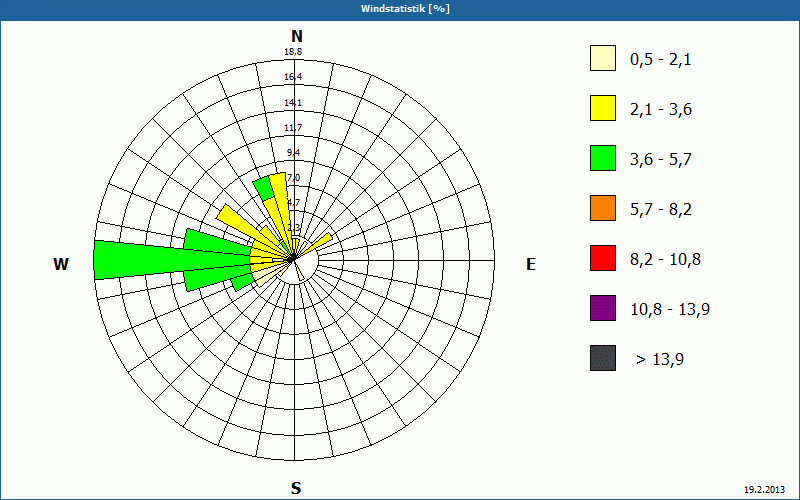Click the S compass label
The height and width of the screenshot is (500, 800).
pos(296,488)
